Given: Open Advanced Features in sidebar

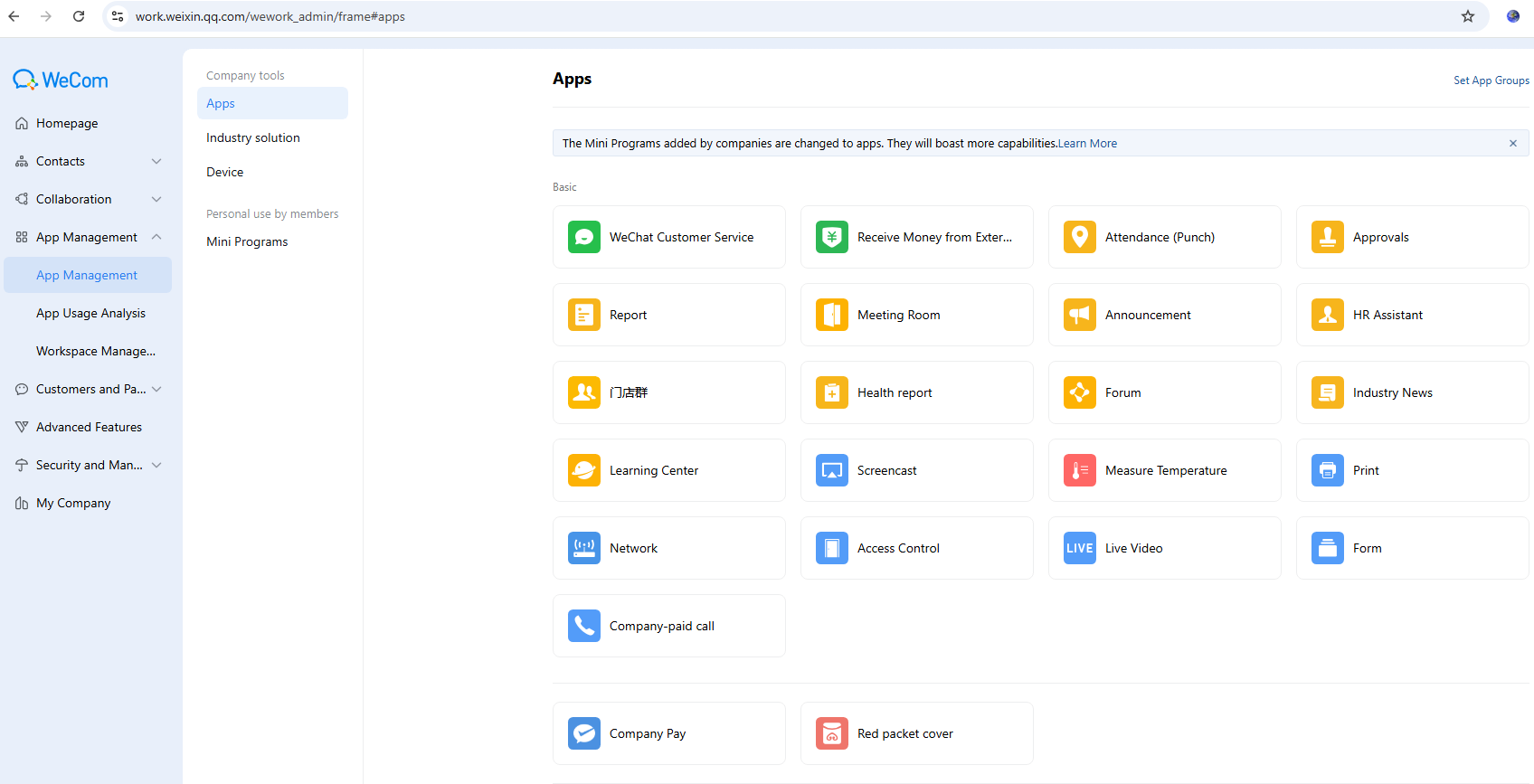Looking at the screenshot, I should [88, 427].
